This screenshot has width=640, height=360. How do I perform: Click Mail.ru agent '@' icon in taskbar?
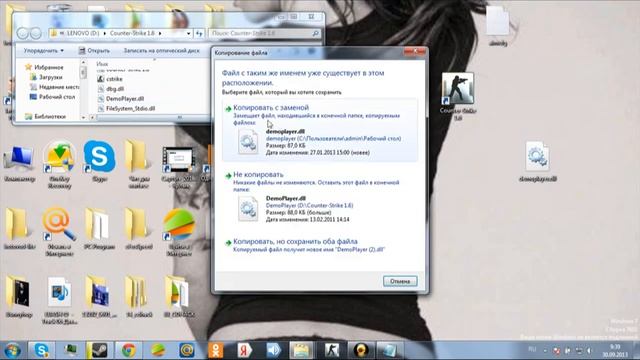[187, 351]
